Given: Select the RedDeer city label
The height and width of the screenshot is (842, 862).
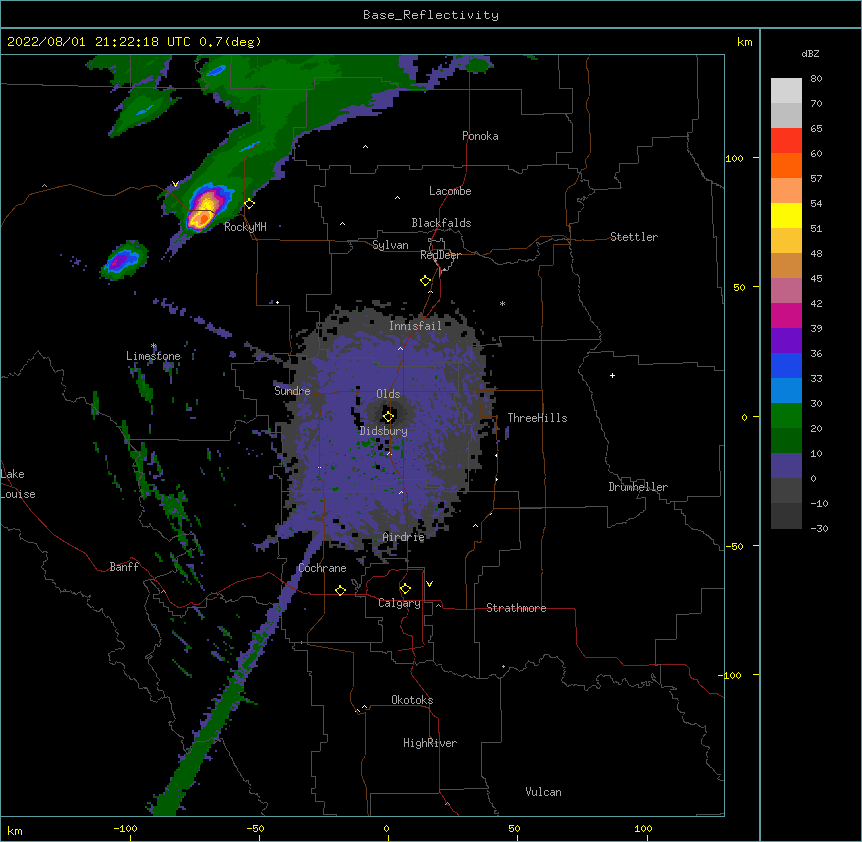Looking at the screenshot, I should [440, 255].
